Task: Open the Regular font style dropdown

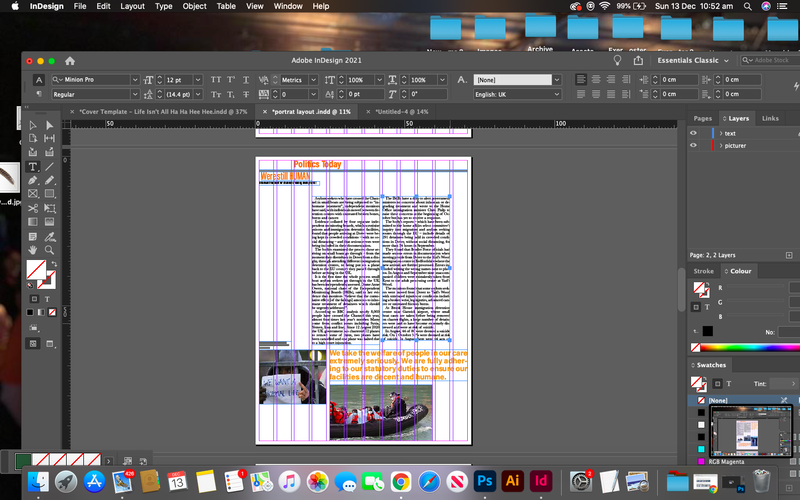Action: (x=135, y=94)
